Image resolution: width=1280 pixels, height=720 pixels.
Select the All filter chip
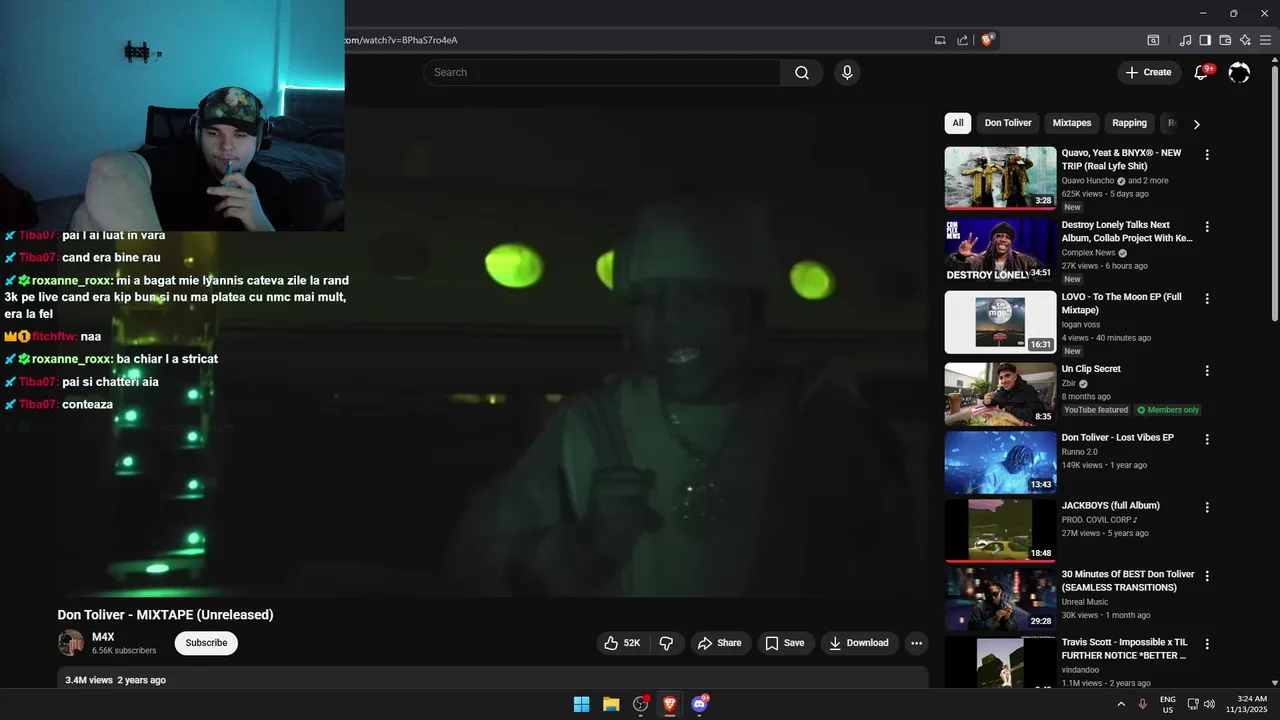point(958,123)
